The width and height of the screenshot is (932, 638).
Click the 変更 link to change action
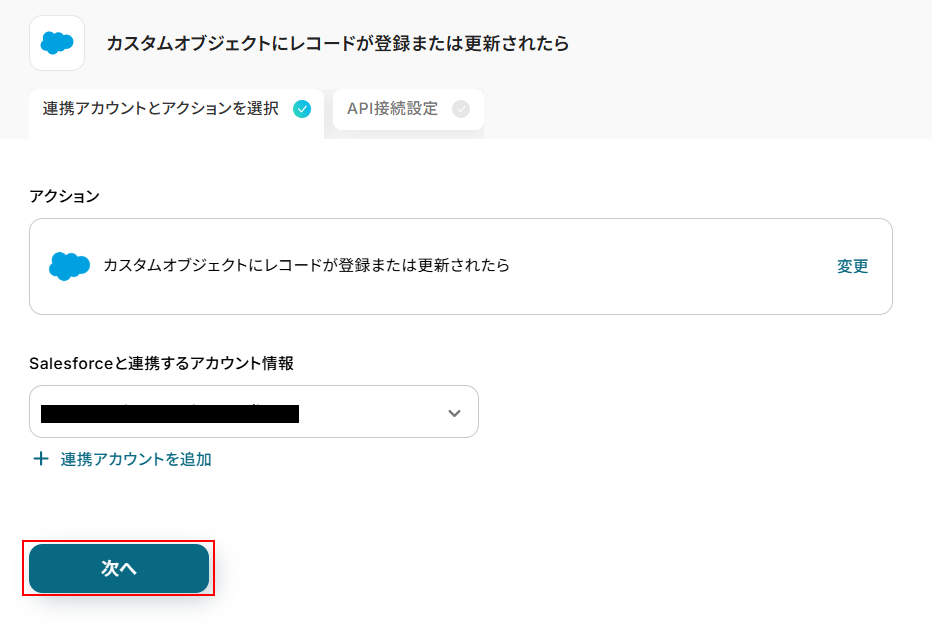point(853,266)
